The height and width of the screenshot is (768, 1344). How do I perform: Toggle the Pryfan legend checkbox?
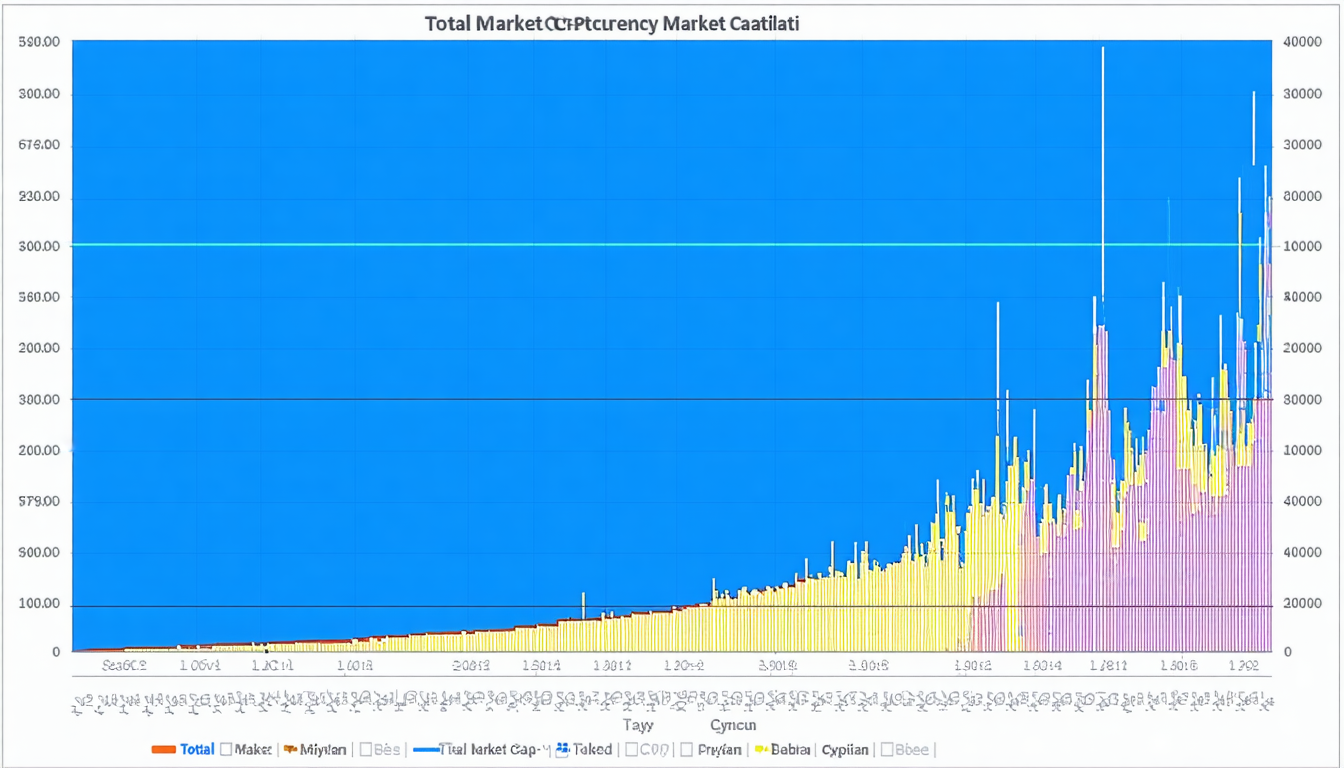686,749
